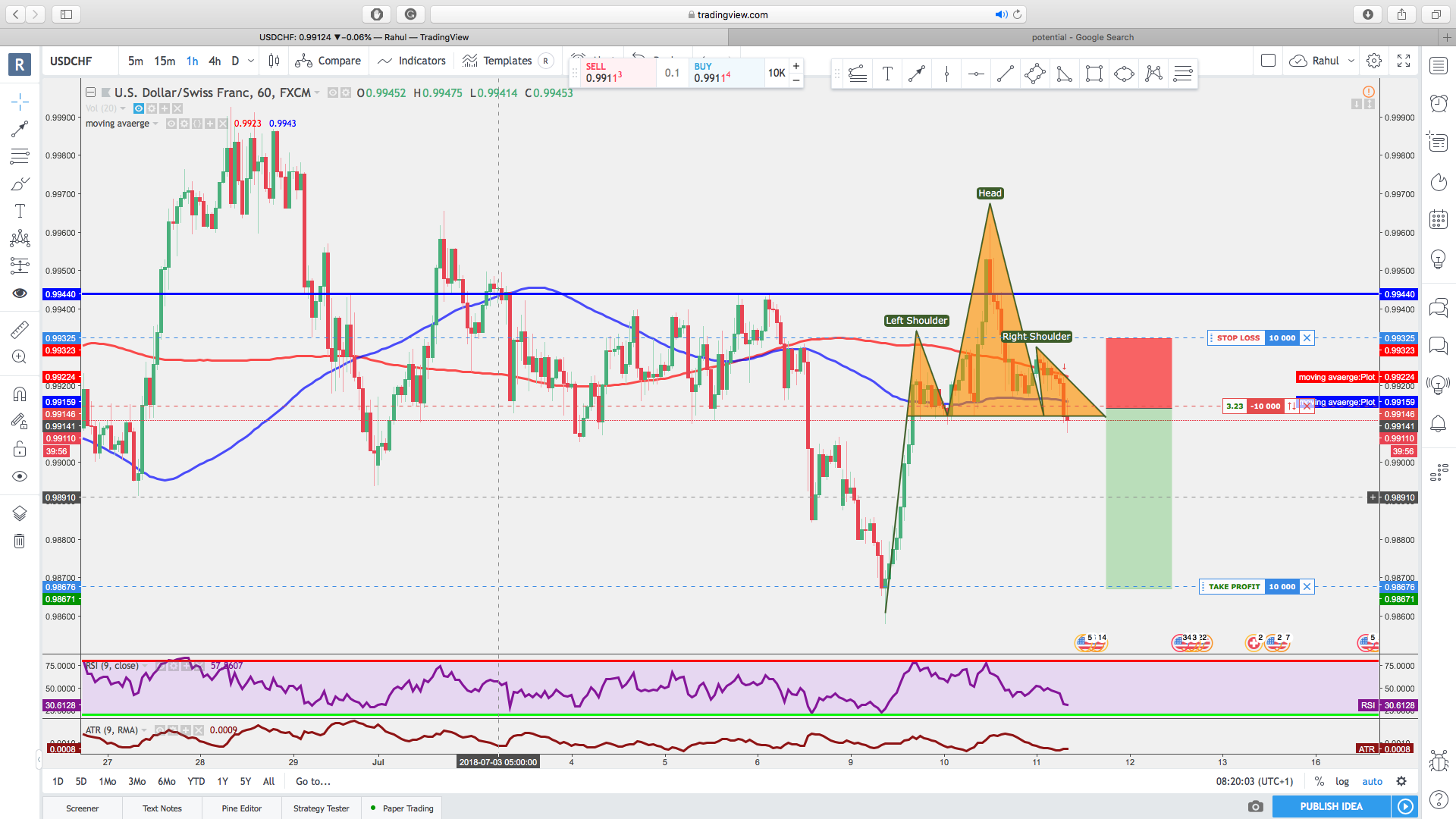
Task: Open chart settings gear icon
Action: (1374, 61)
